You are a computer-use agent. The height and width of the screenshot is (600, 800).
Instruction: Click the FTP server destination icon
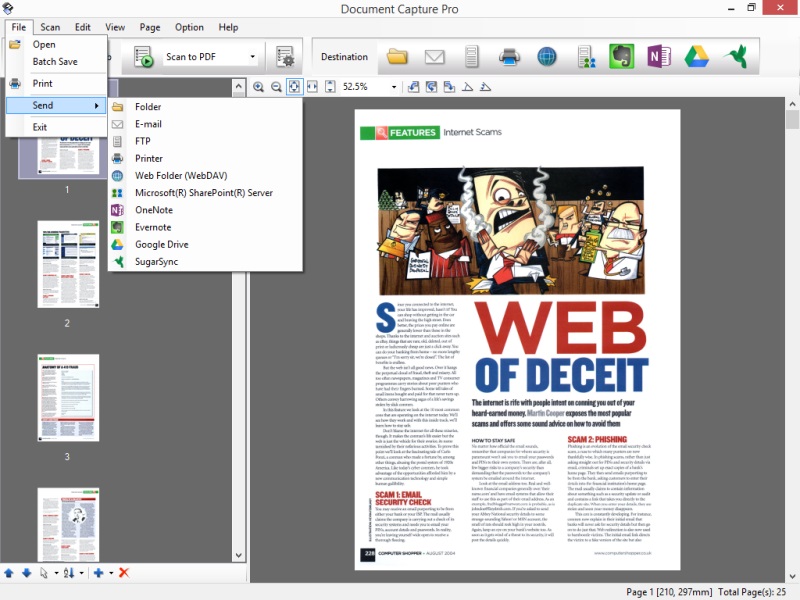tap(472, 57)
